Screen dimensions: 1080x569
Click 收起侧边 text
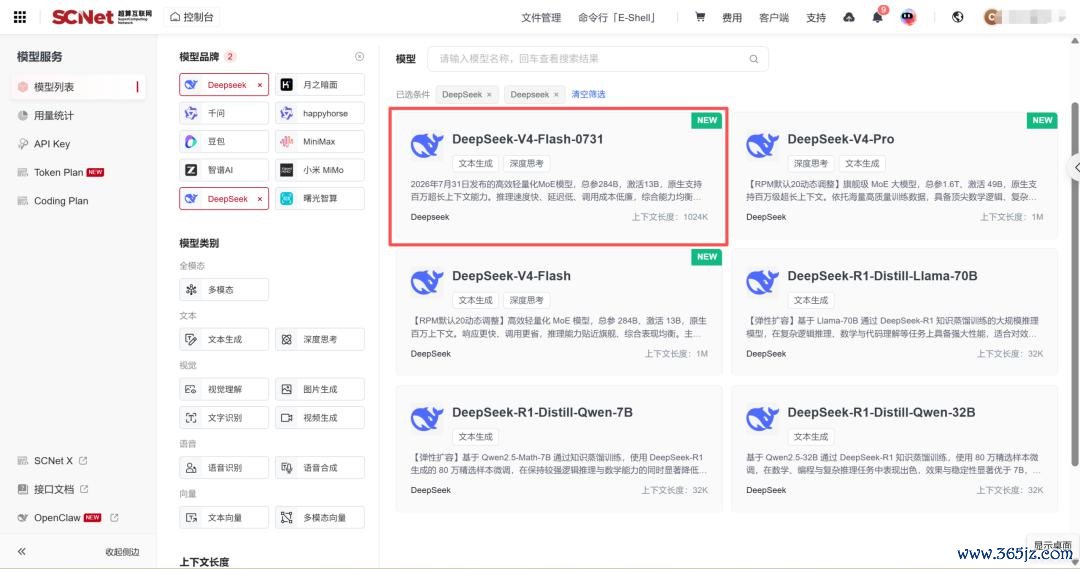click(123, 552)
